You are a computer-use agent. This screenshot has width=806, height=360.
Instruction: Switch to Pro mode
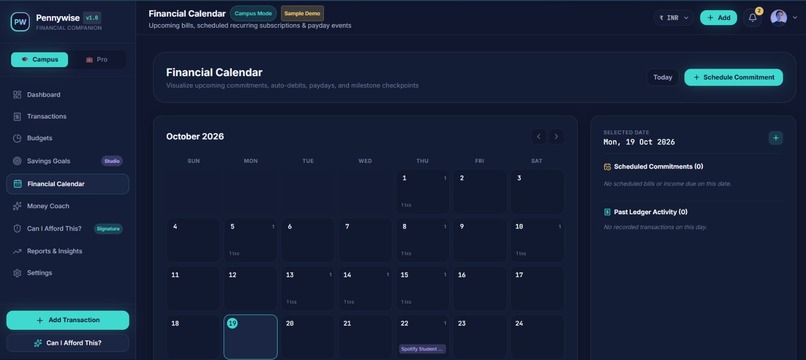pyautogui.click(x=97, y=60)
